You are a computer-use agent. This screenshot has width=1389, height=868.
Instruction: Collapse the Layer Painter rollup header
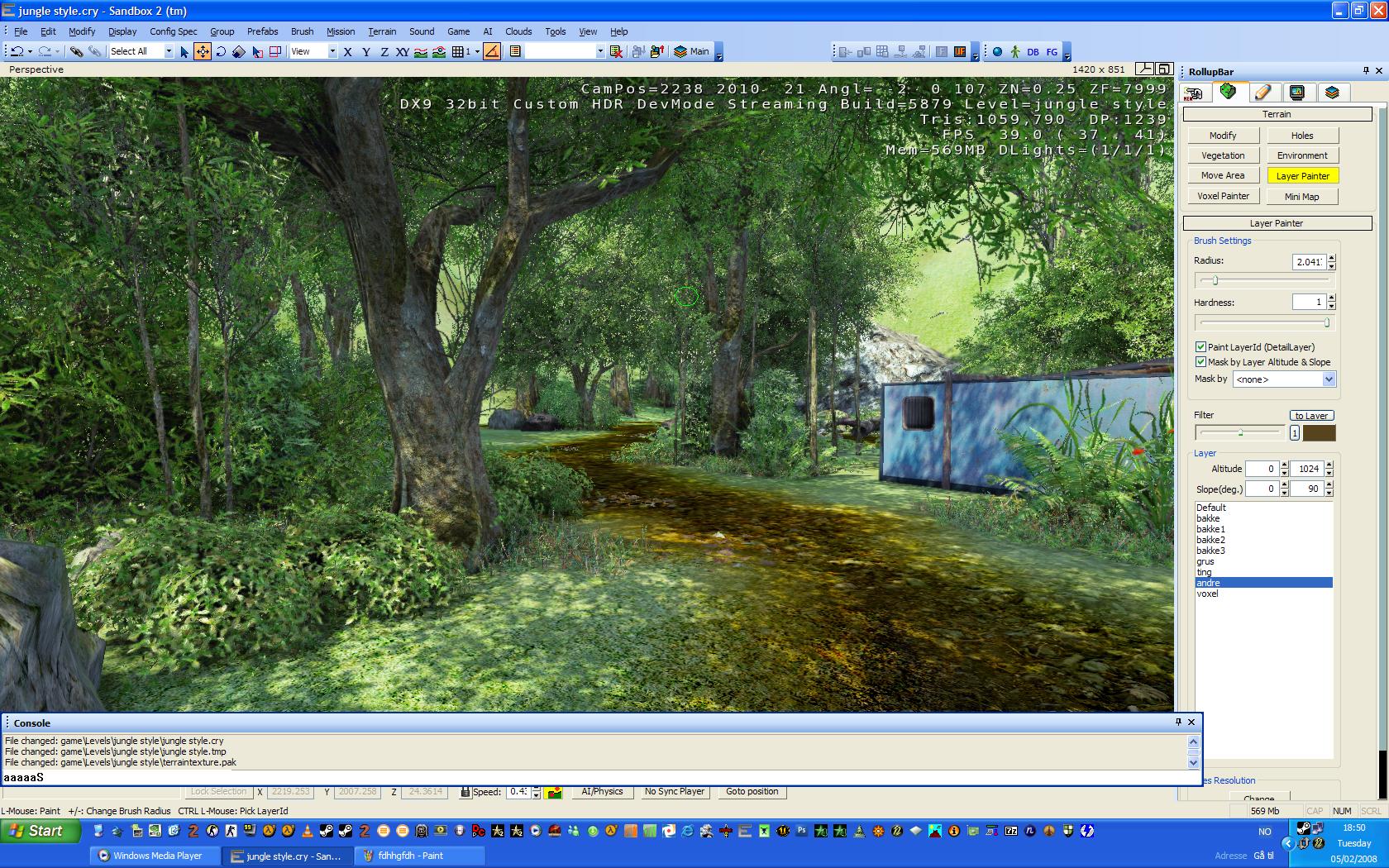(1277, 223)
